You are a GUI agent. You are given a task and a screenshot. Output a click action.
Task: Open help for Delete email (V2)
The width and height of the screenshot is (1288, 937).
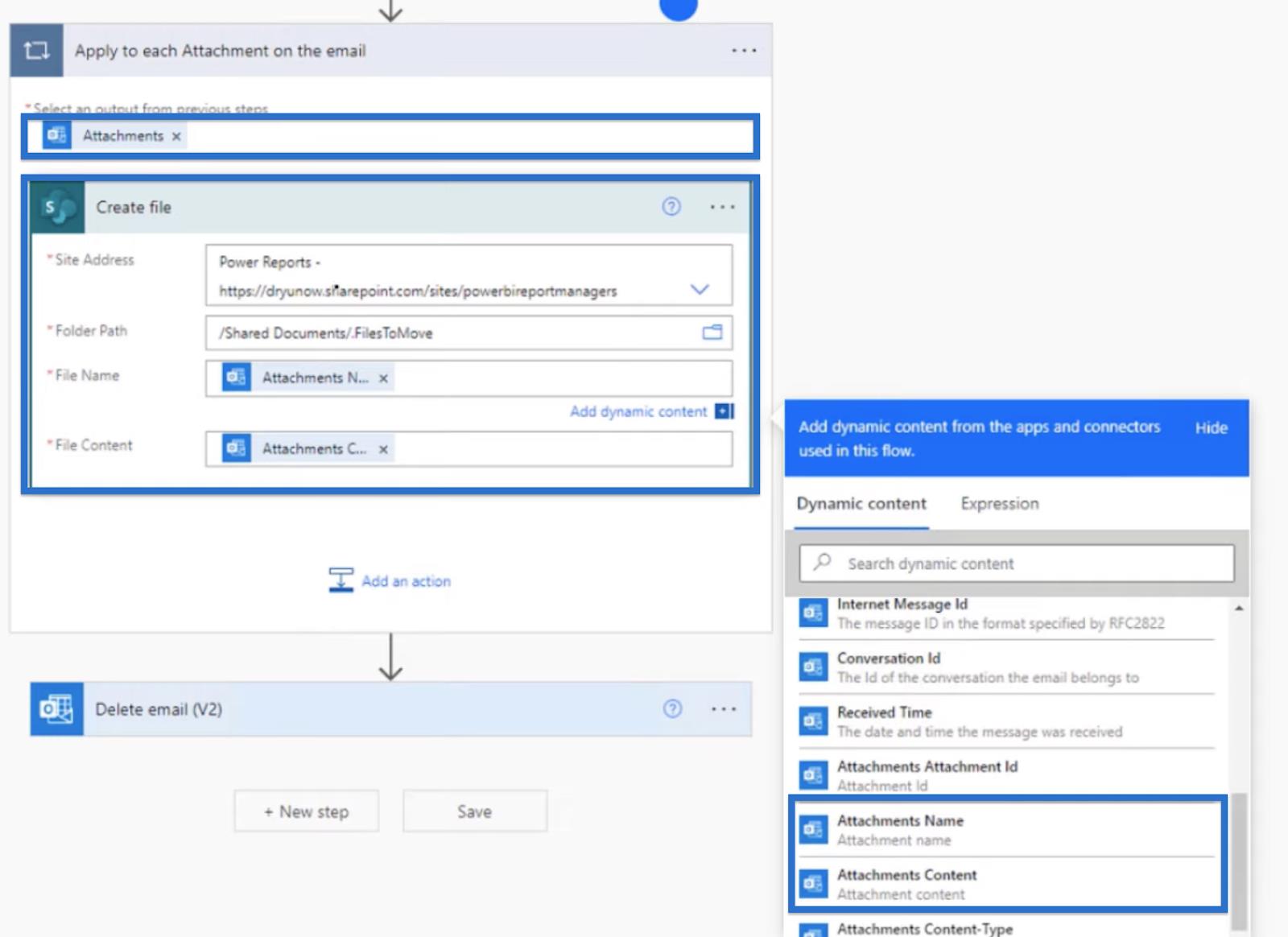672,708
